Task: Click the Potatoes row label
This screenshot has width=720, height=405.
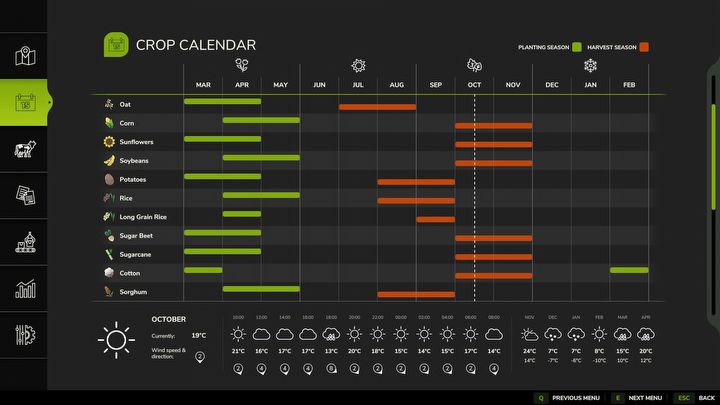Action: [x=133, y=179]
